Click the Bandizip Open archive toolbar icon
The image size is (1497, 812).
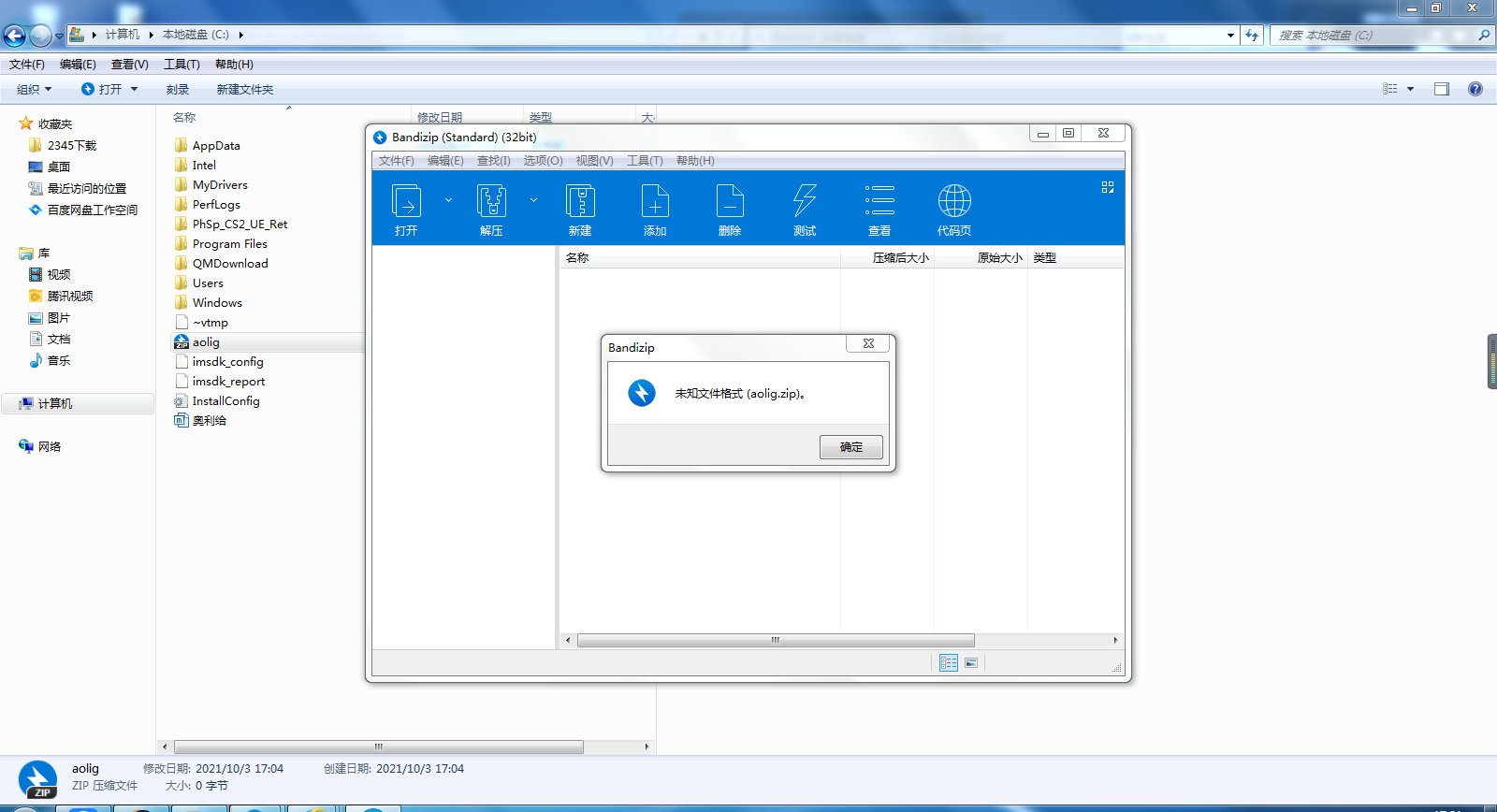(x=406, y=201)
